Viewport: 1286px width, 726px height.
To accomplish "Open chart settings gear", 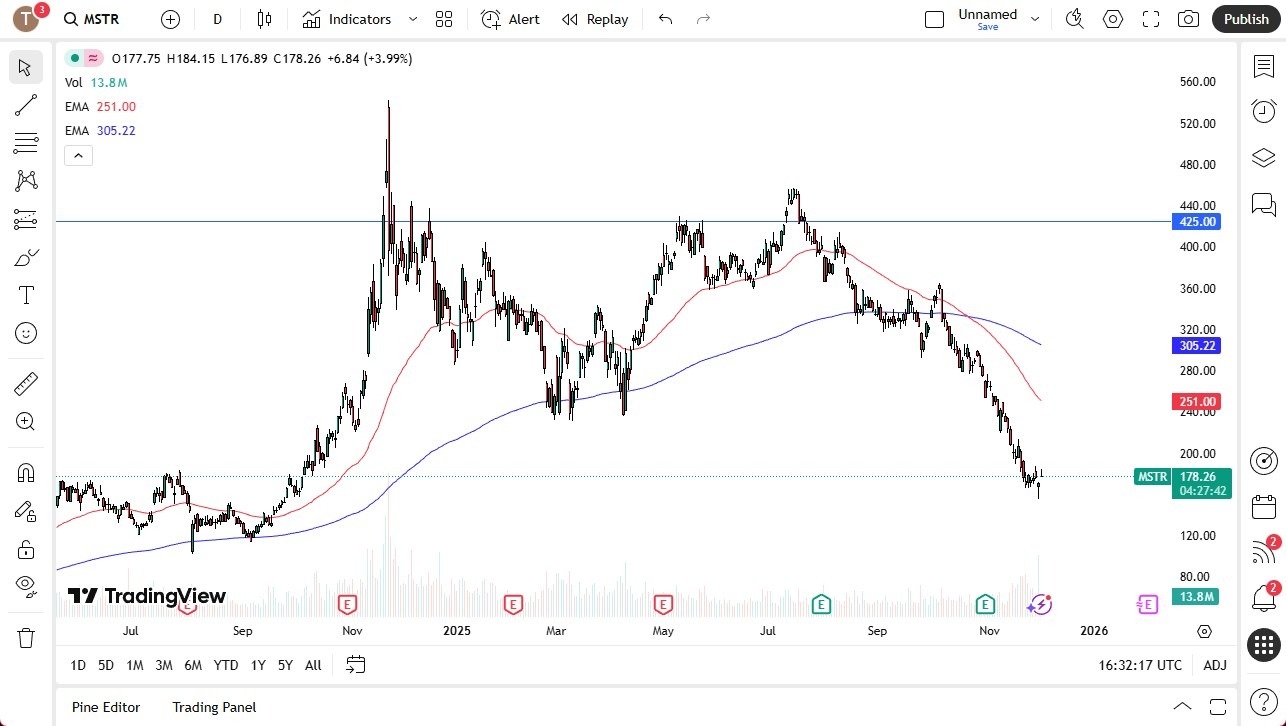I will click(1112, 18).
